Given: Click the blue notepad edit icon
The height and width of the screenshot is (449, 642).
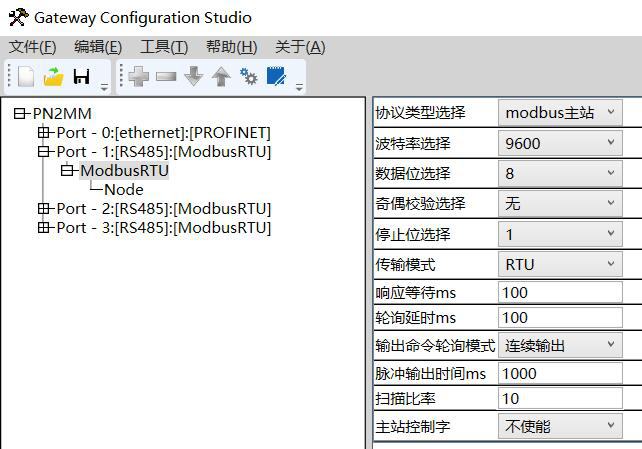Looking at the screenshot, I should [276, 76].
